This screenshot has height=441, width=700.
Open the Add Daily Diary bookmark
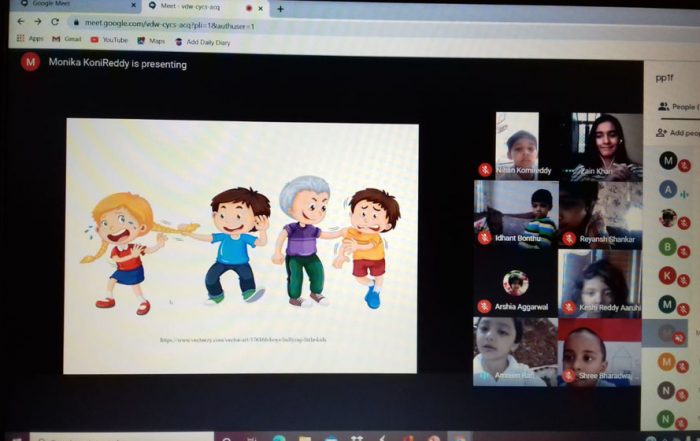point(202,42)
